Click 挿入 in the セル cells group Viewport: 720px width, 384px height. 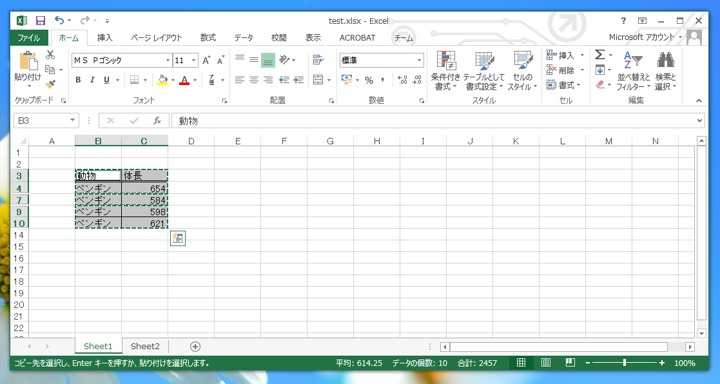pyautogui.click(x=565, y=55)
